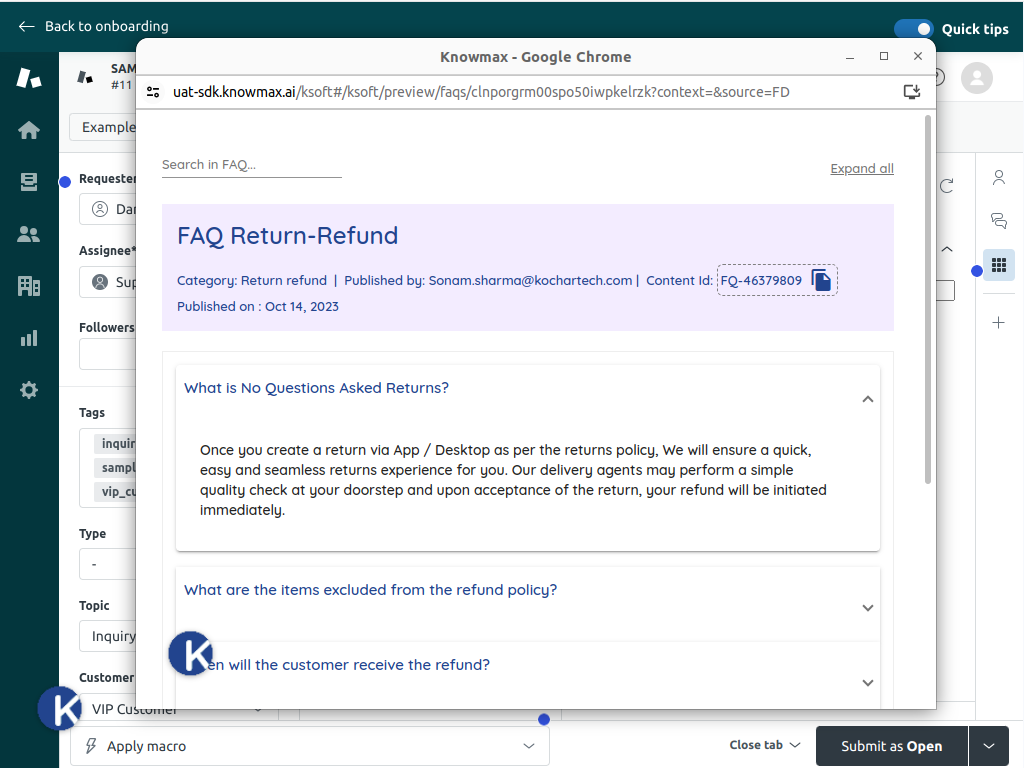This screenshot has height=768, width=1024.
Task: Open the Customers icon in sidebar
Action: [x=29, y=234]
